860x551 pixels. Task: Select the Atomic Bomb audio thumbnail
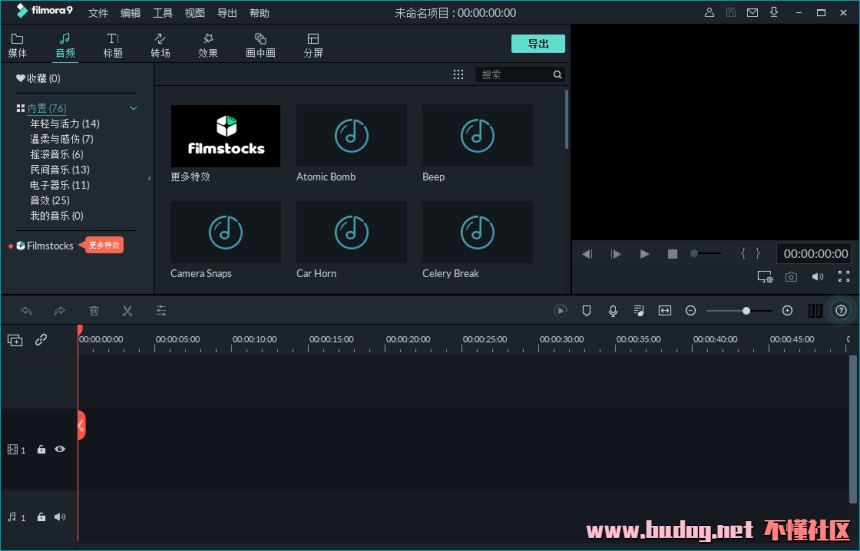351,136
